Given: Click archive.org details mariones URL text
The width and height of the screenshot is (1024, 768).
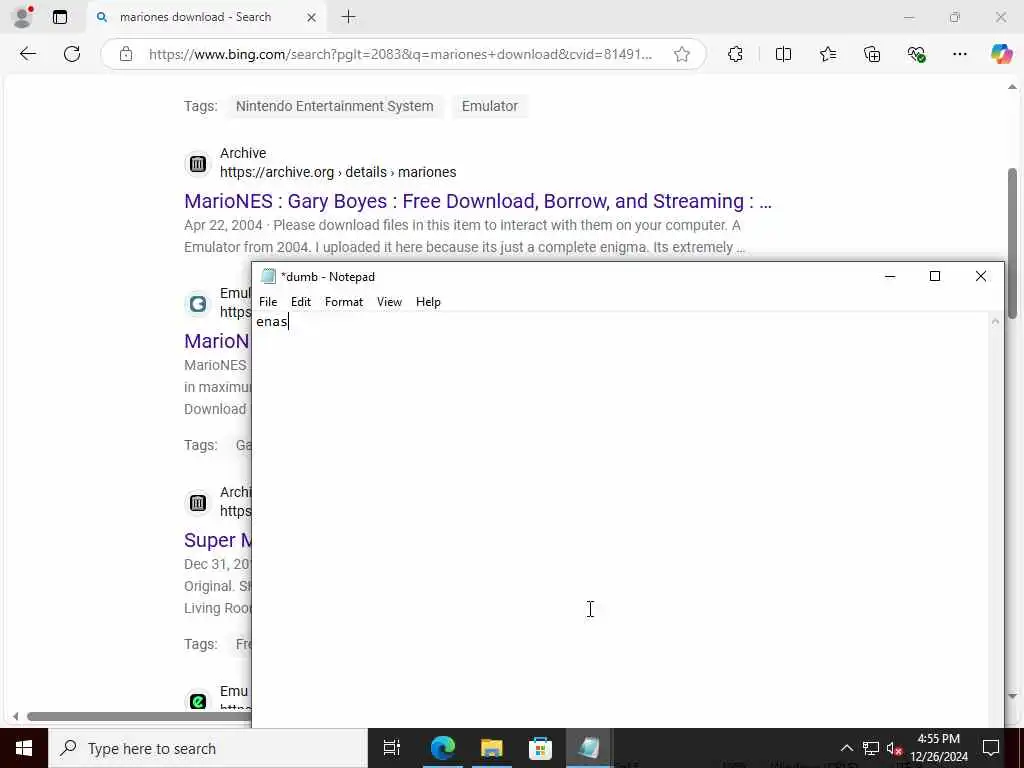Looking at the screenshot, I should click(338, 172).
